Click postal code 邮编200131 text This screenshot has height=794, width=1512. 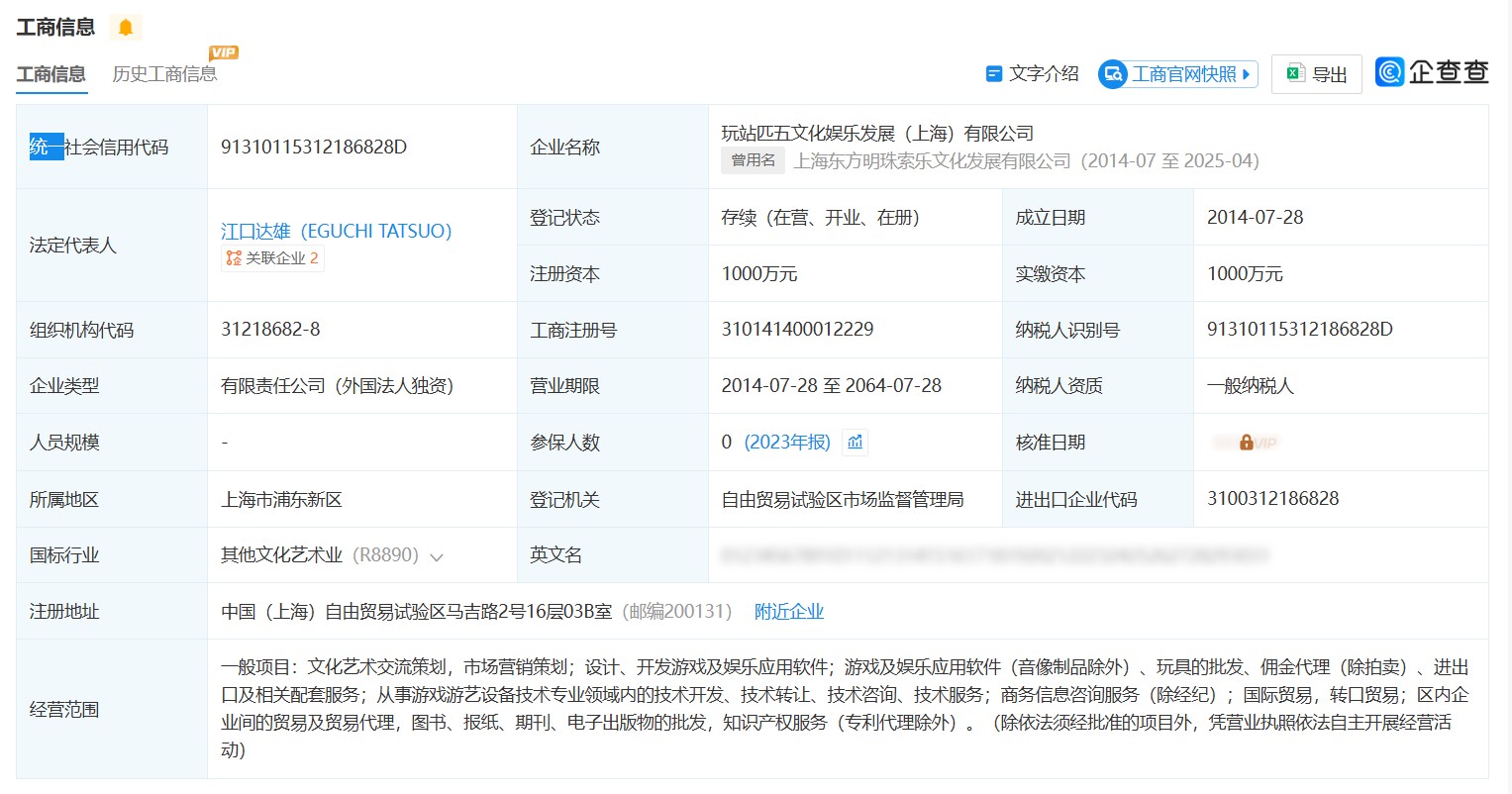677,612
